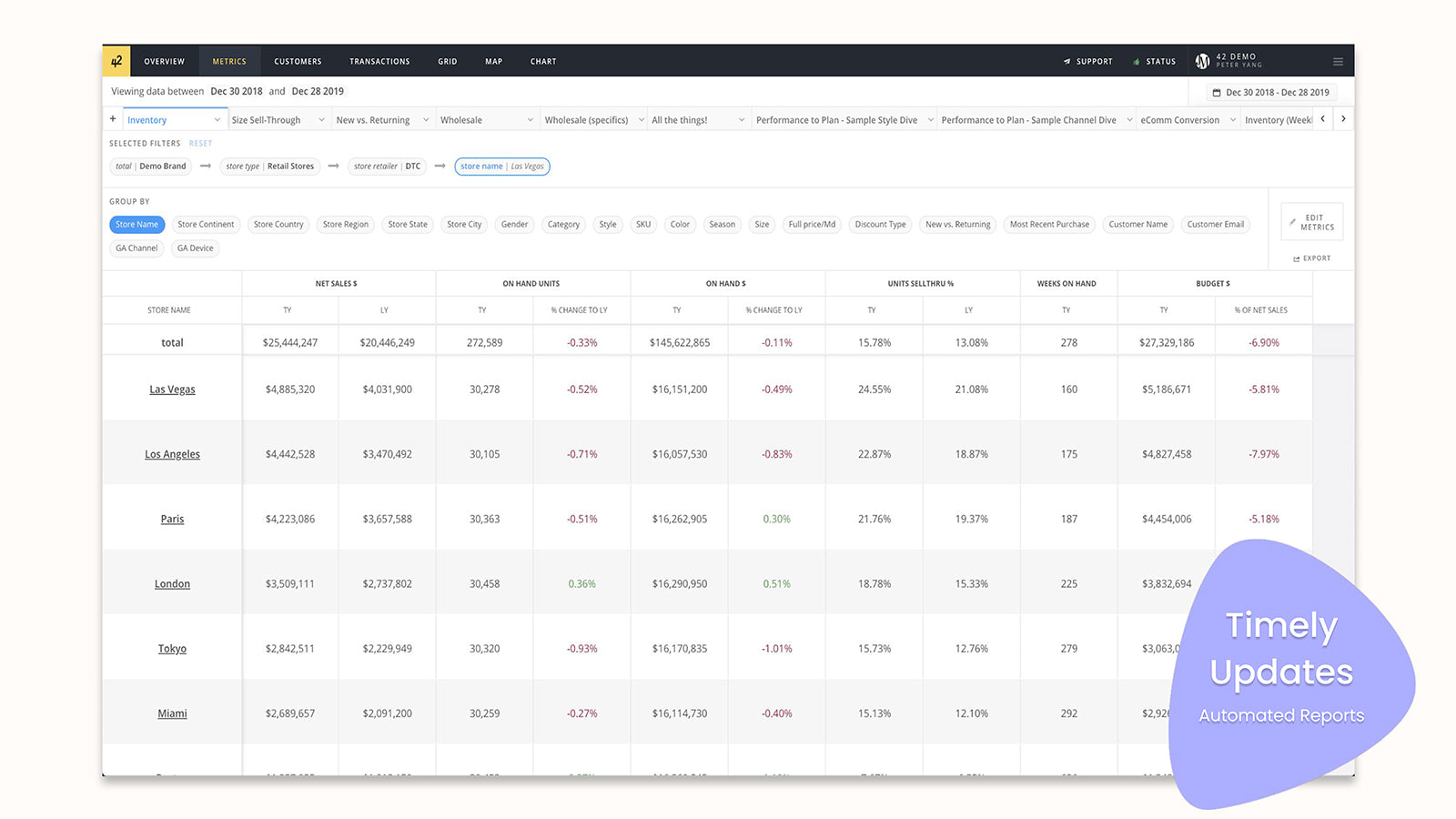1456x819 pixels.
Task: Group by Store Country
Action: click(x=278, y=225)
